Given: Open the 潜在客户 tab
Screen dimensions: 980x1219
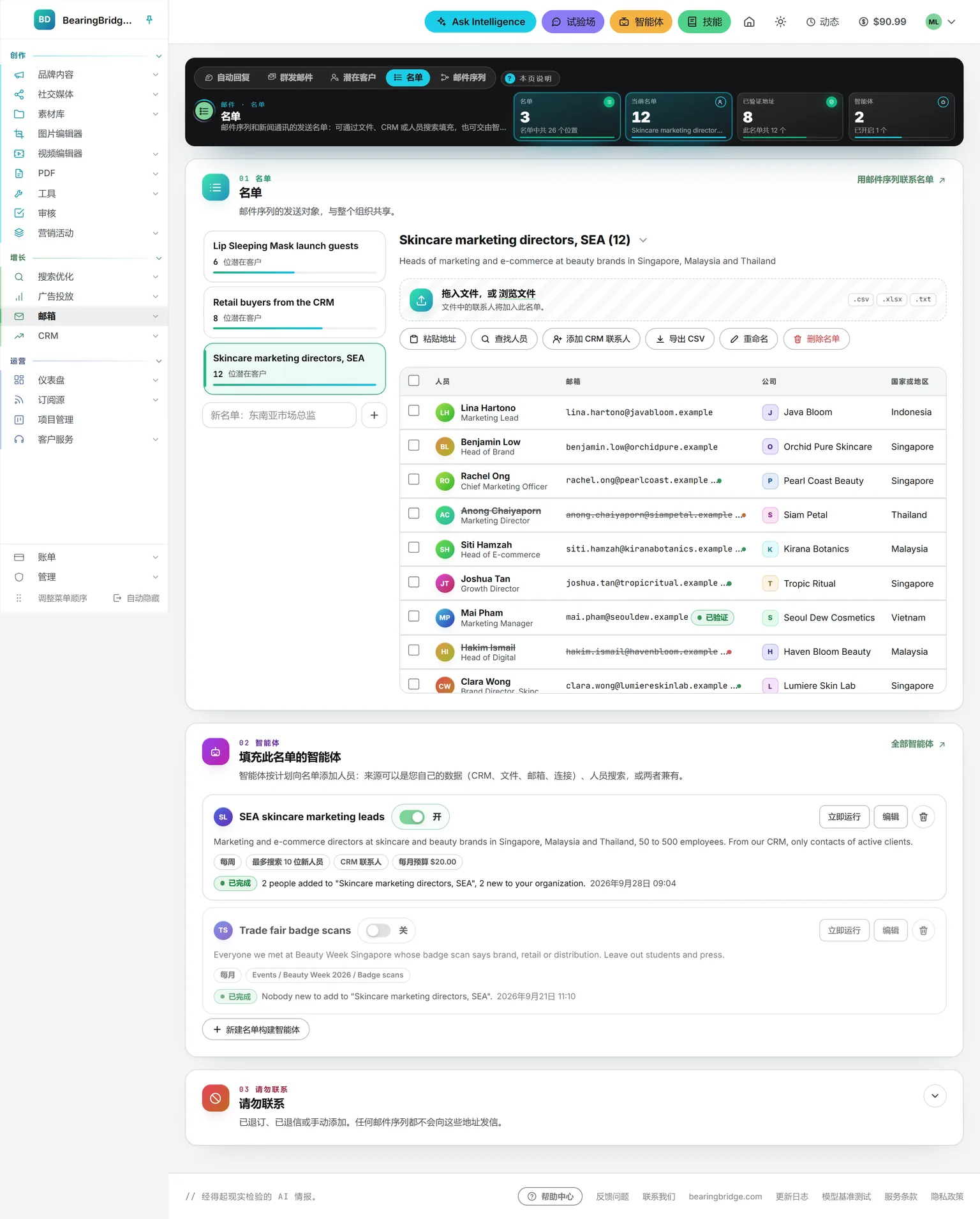Looking at the screenshot, I should click(353, 78).
